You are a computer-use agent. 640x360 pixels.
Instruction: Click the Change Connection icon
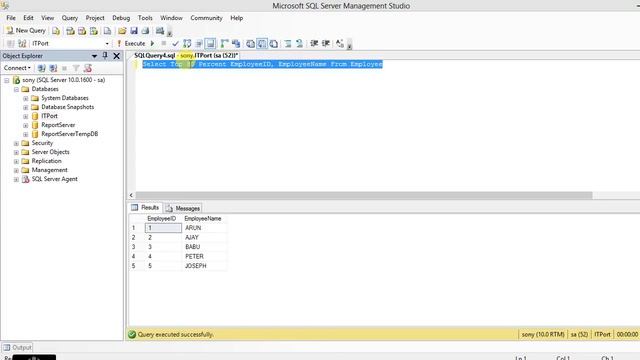22,43
